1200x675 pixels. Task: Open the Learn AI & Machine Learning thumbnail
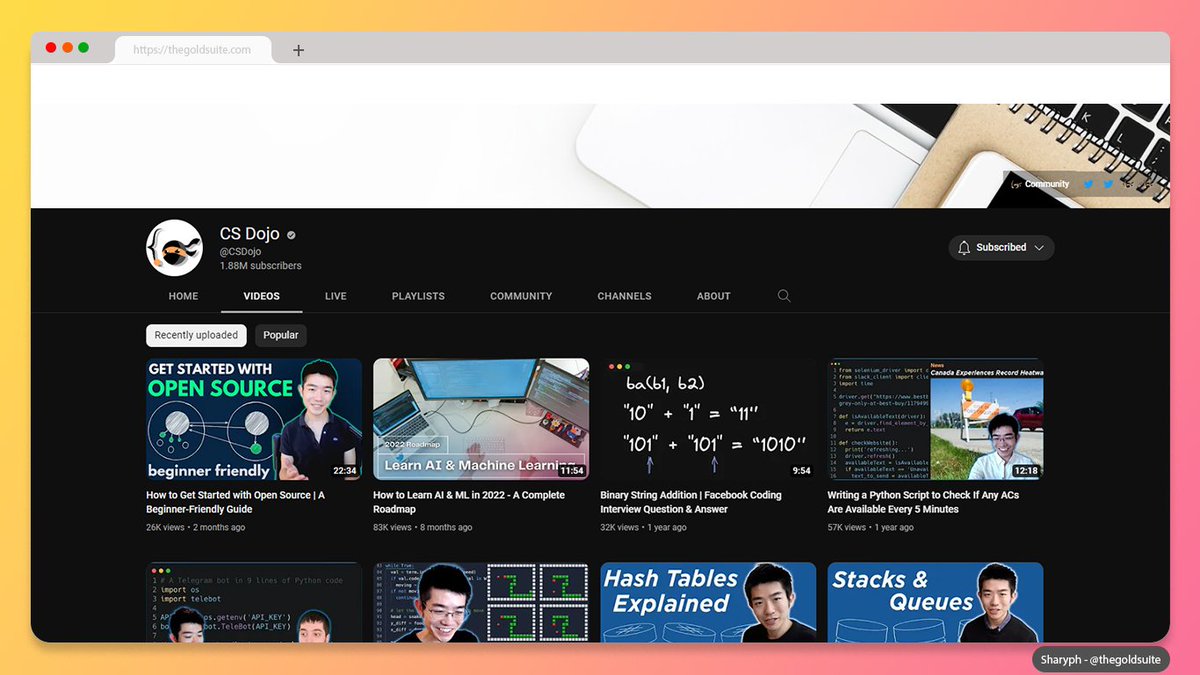point(481,419)
